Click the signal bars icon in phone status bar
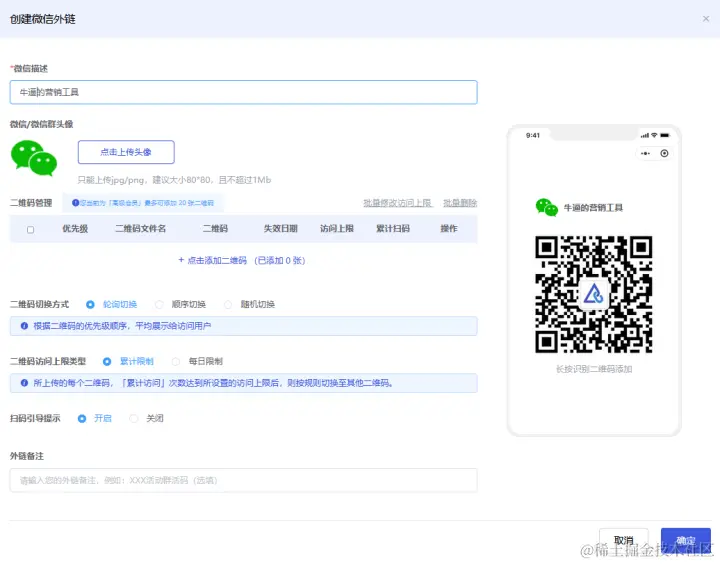 pos(645,135)
